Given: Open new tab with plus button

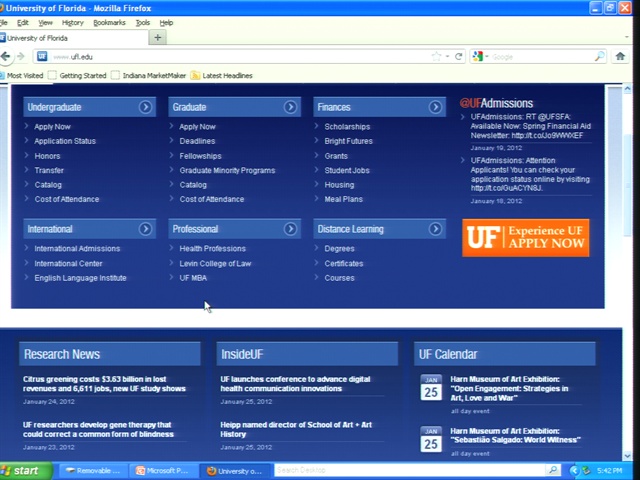Looking at the screenshot, I should pos(158,38).
